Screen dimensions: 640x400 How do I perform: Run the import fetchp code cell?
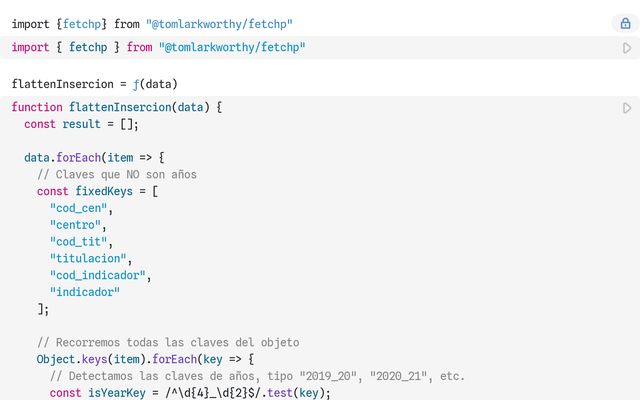coord(627,48)
